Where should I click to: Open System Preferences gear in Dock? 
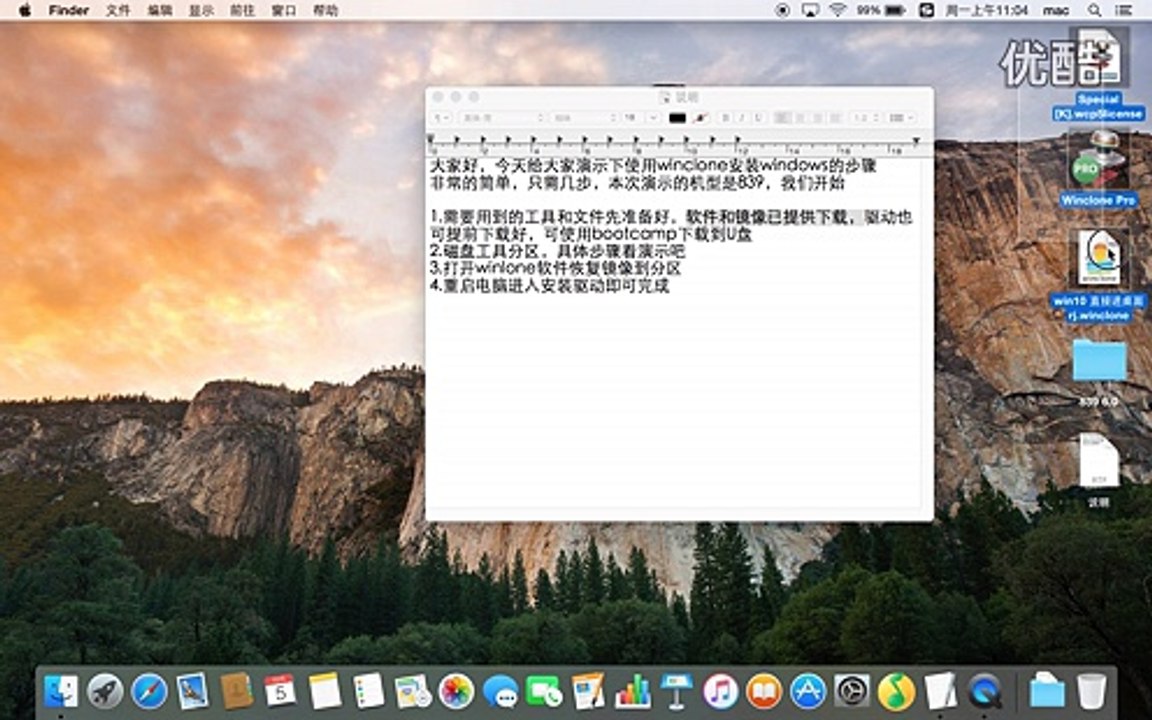tap(852, 691)
